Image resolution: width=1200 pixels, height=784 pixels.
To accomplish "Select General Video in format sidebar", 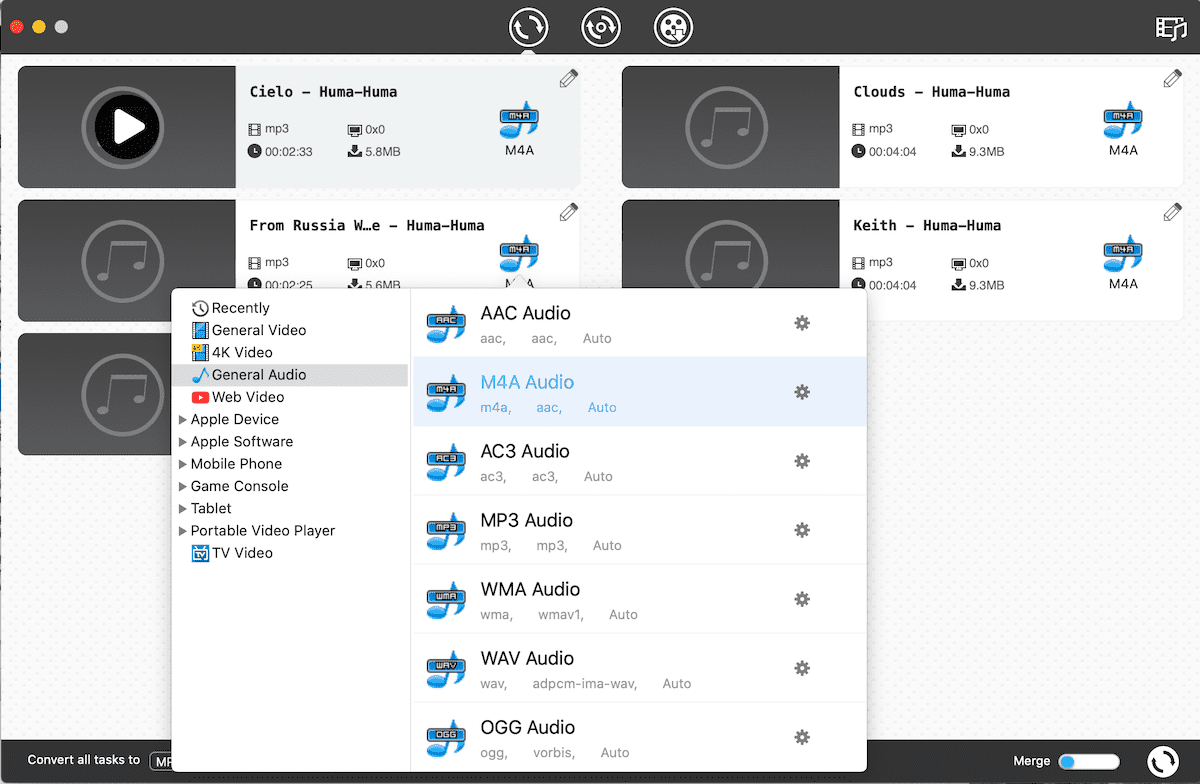I will point(258,330).
